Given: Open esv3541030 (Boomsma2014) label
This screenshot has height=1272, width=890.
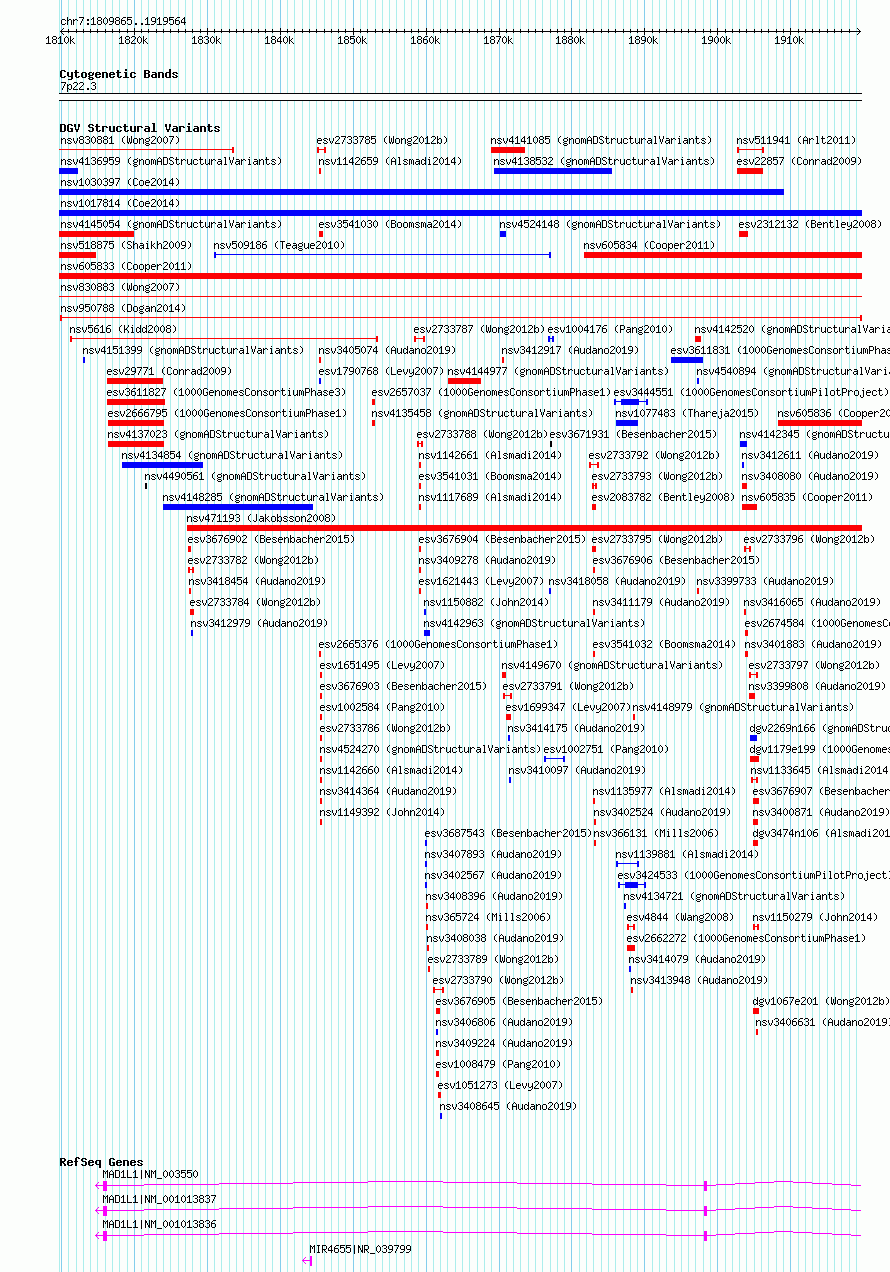Looking at the screenshot, I should [390, 224].
